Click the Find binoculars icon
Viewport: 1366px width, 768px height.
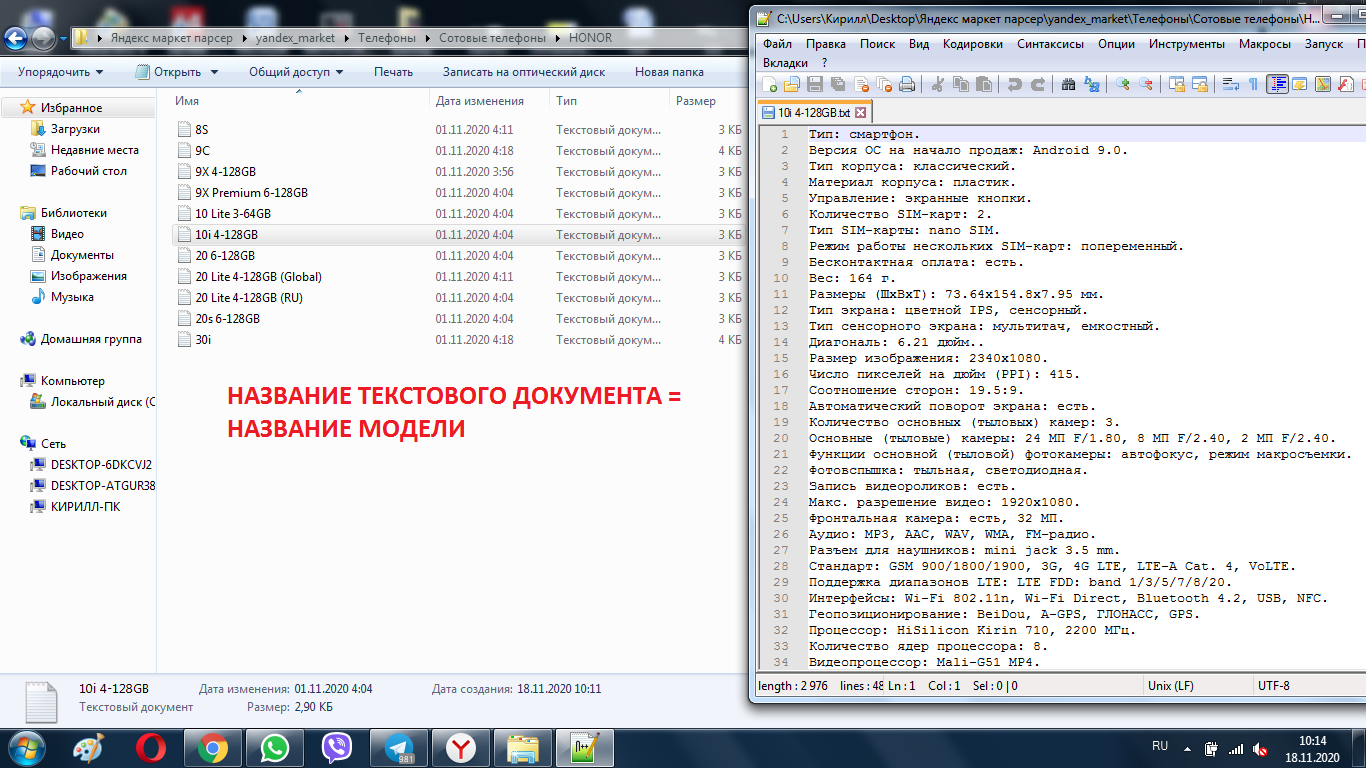pos(1068,85)
